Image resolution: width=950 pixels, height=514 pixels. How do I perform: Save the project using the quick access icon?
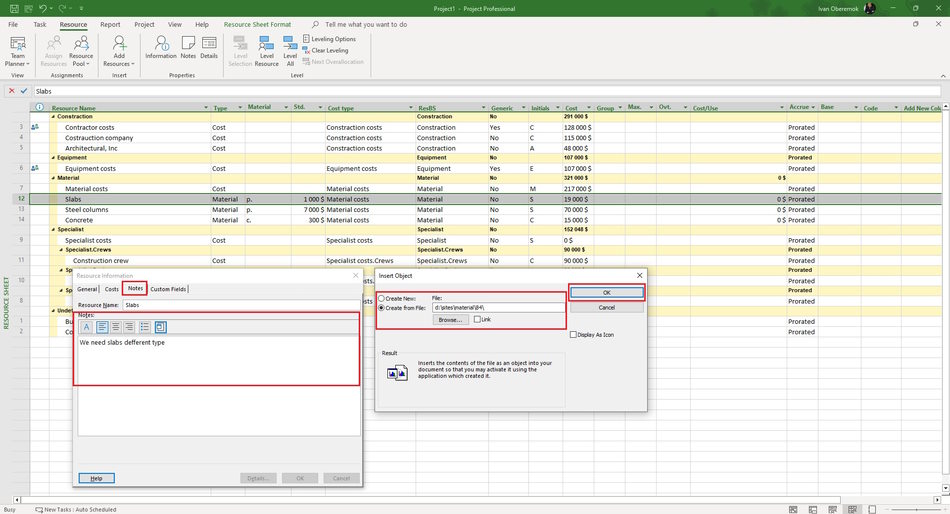(14, 8)
